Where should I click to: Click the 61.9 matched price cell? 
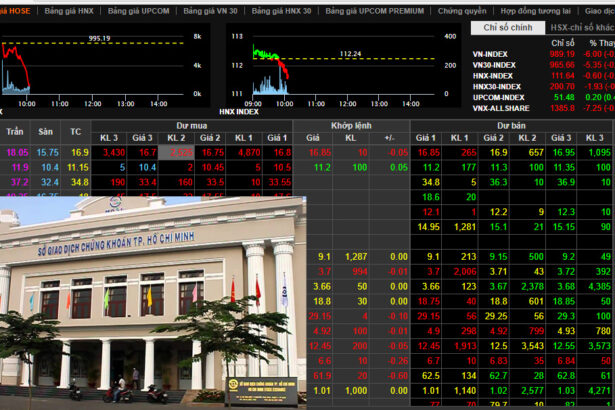click(x=322, y=376)
